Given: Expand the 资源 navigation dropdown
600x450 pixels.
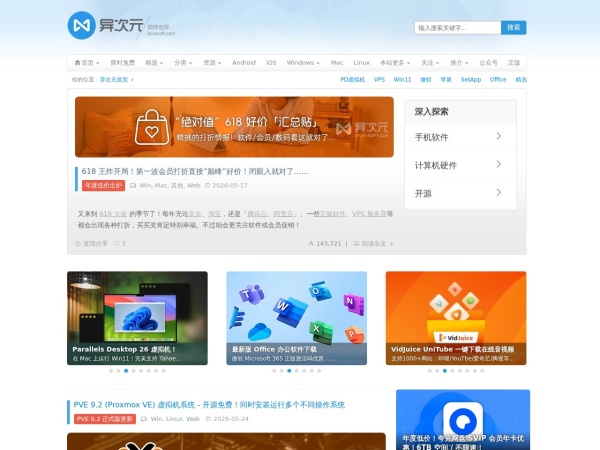Looking at the screenshot, I should pyautogui.click(x=212, y=63).
